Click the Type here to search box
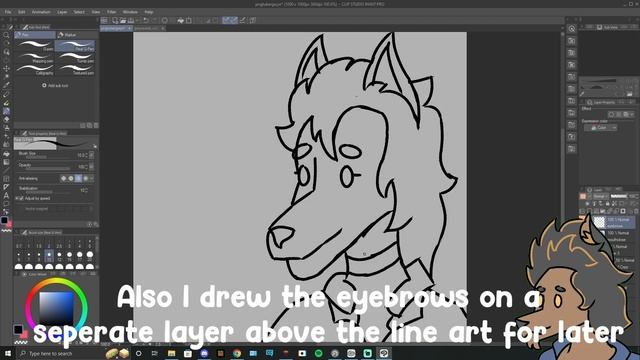 [x=59, y=353]
